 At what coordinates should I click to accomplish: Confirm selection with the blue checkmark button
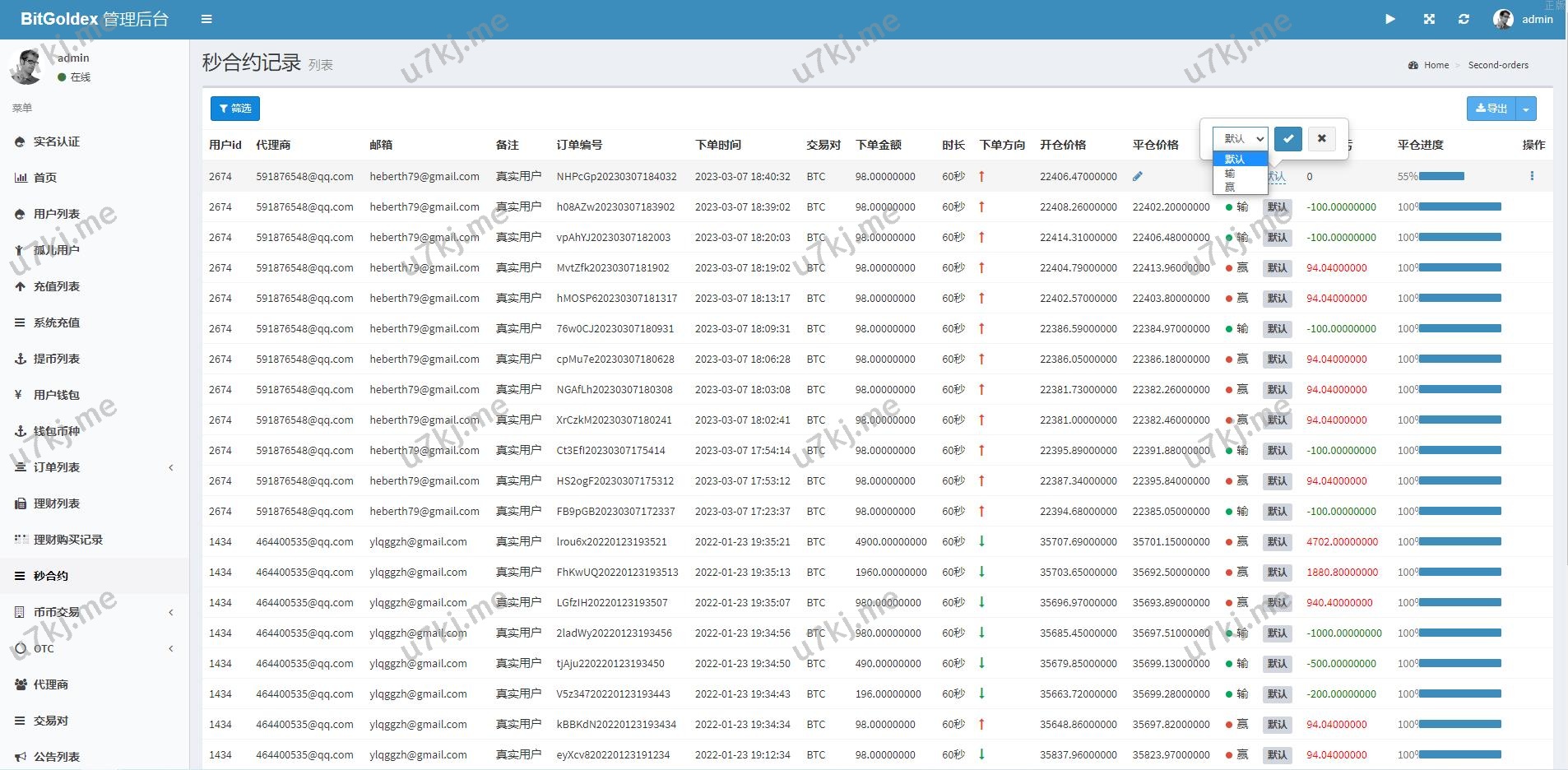1288,138
